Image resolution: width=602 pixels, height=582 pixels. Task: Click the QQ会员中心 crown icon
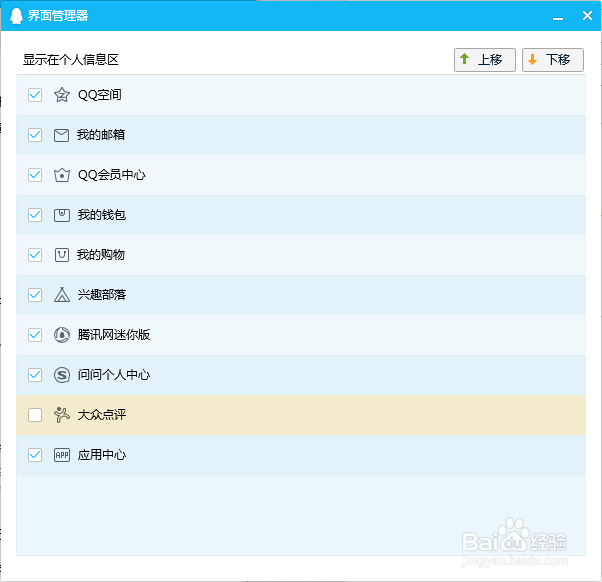coord(61,175)
